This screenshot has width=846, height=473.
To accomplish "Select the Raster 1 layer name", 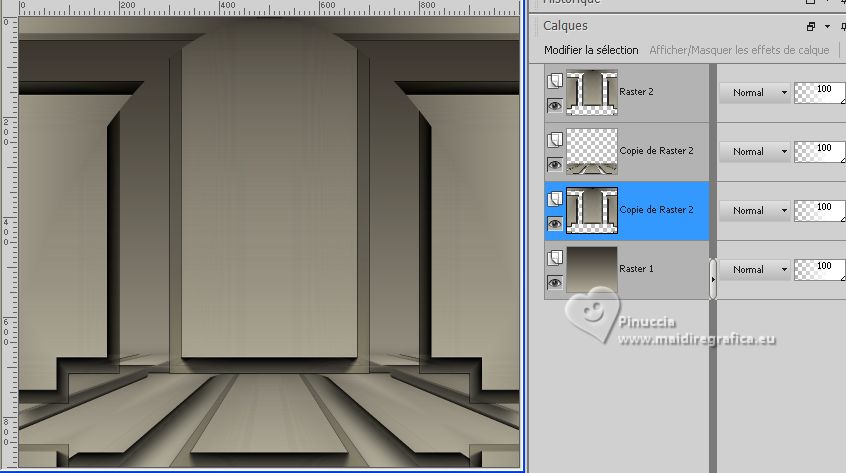I will pyautogui.click(x=636, y=269).
